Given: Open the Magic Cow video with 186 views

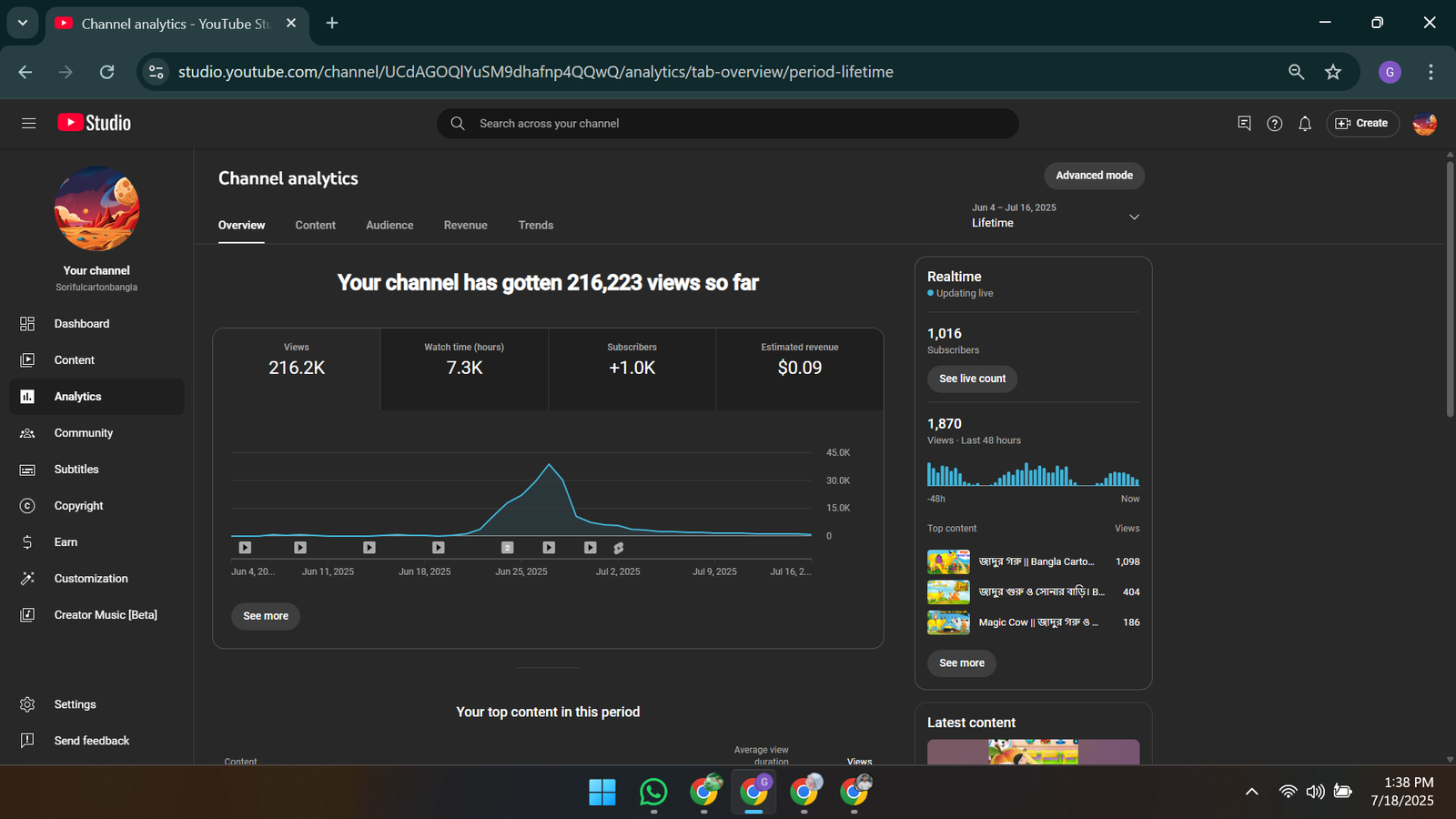Looking at the screenshot, I should pos(1034,622).
